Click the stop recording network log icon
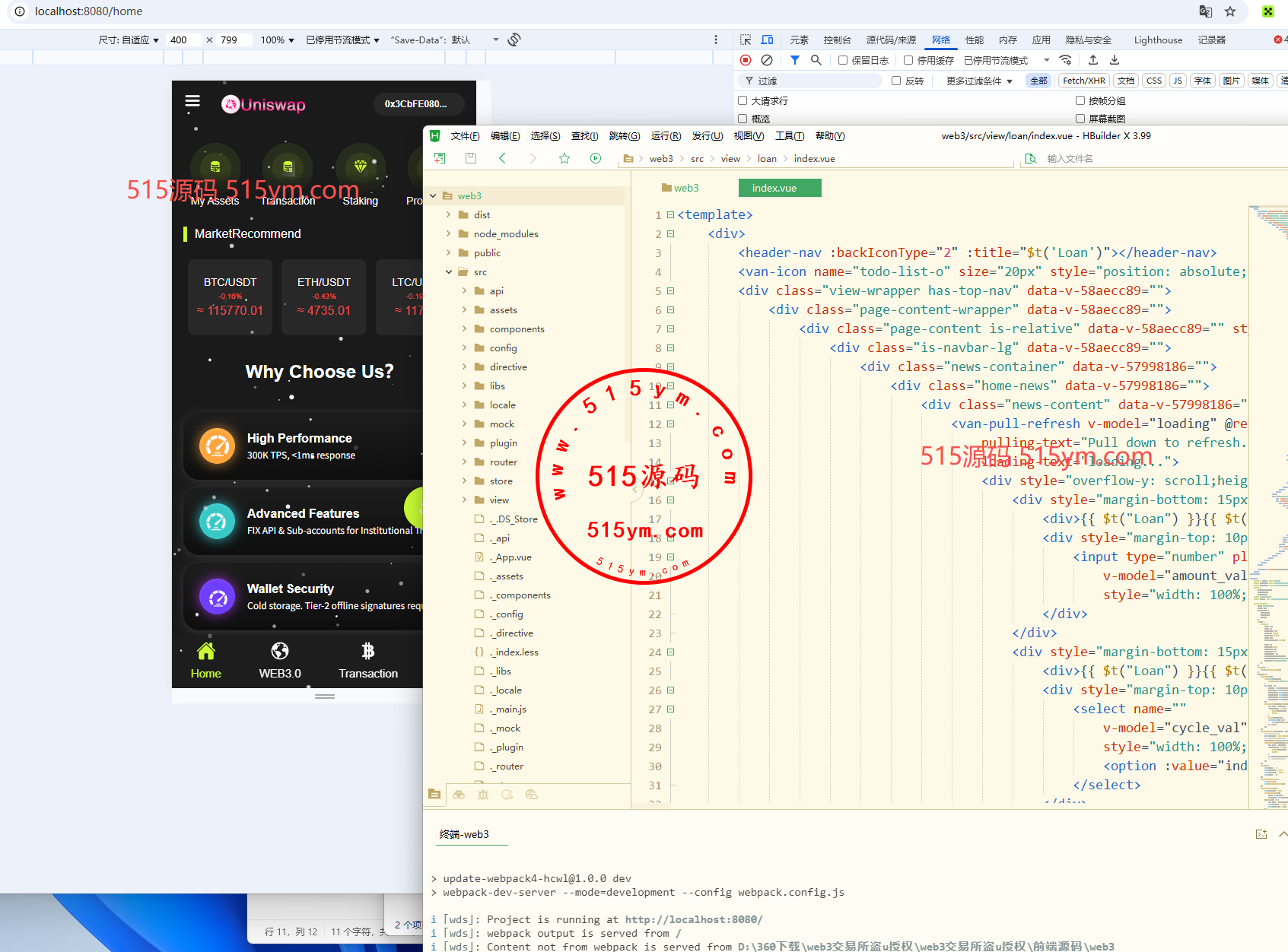This screenshot has width=1288, height=952. 746,60
